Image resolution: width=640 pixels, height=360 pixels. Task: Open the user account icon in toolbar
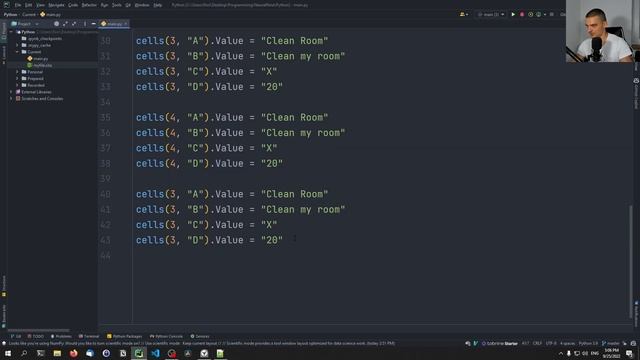(x=463, y=14)
